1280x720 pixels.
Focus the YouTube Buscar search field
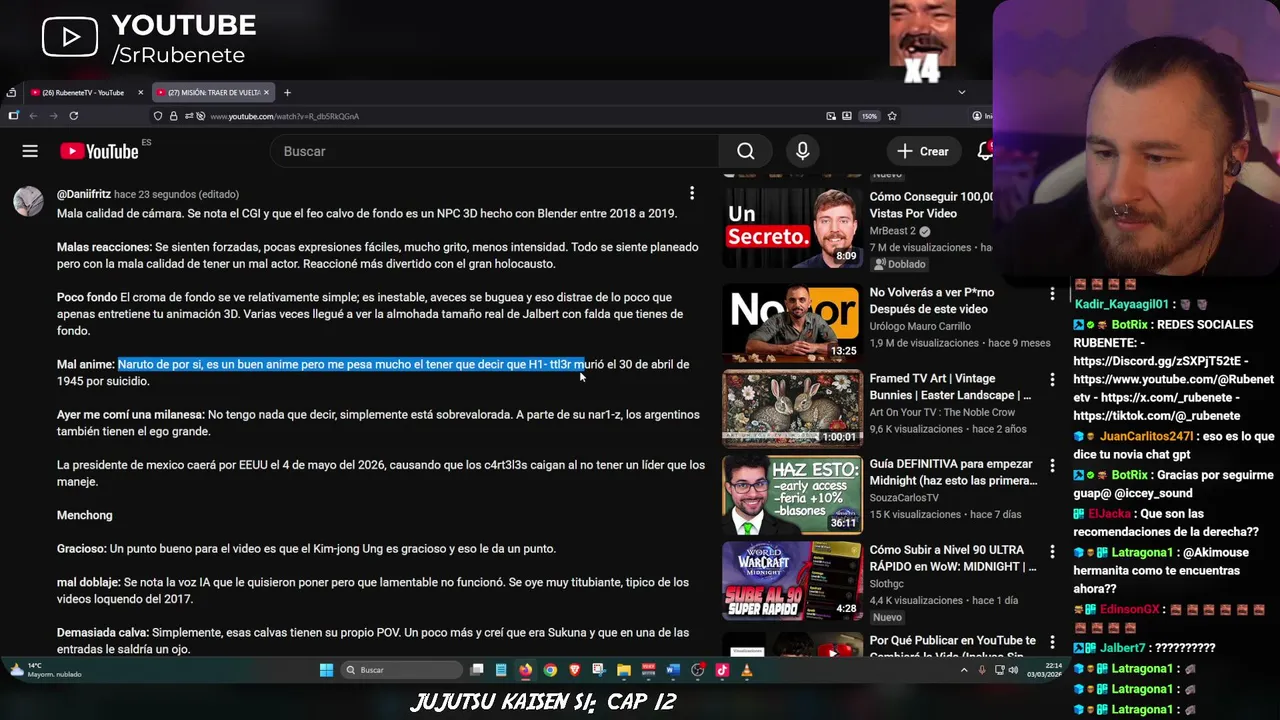point(494,151)
